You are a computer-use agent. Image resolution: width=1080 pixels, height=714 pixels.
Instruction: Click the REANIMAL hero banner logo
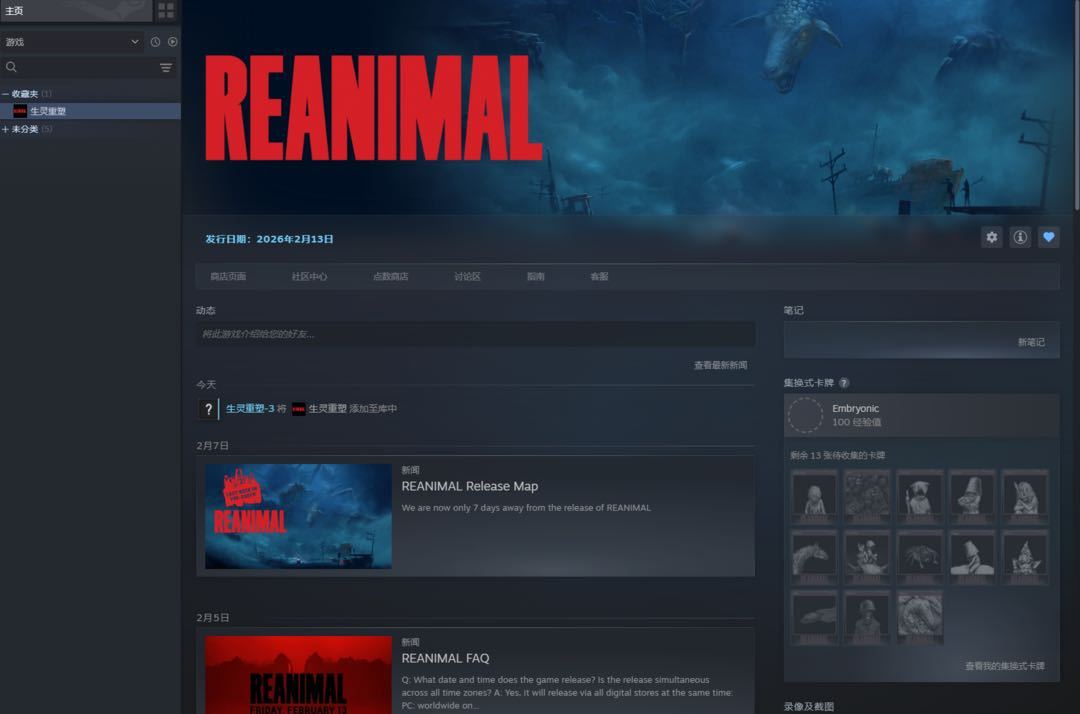[373, 108]
